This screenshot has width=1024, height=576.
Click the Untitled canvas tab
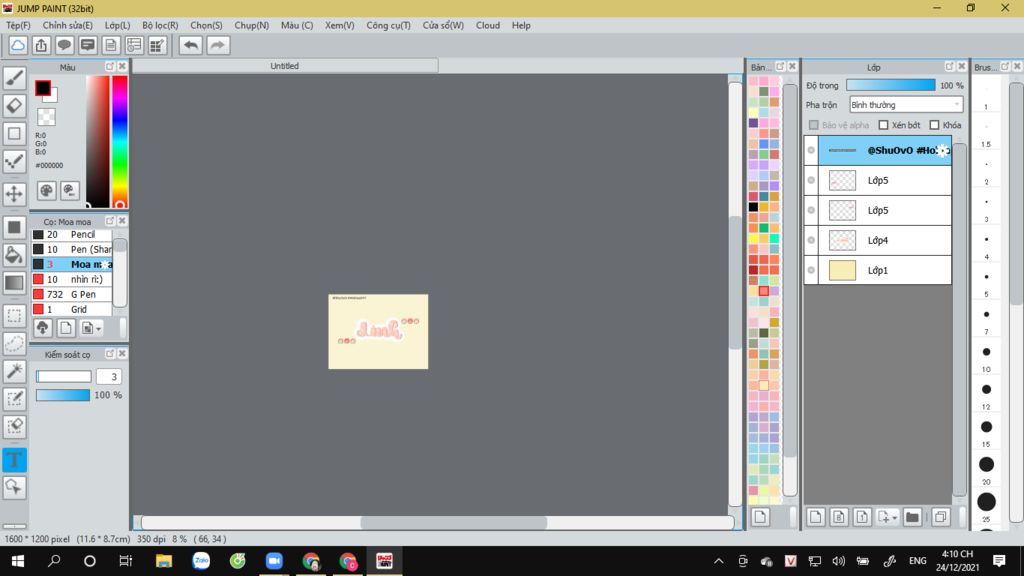tap(285, 66)
